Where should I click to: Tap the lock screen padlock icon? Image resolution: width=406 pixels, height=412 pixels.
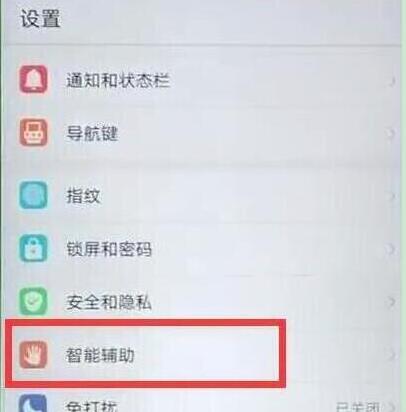coord(33,248)
